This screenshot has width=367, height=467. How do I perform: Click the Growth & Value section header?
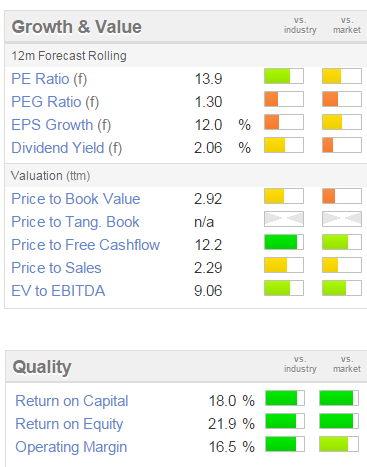pyautogui.click(x=77, y=27)
